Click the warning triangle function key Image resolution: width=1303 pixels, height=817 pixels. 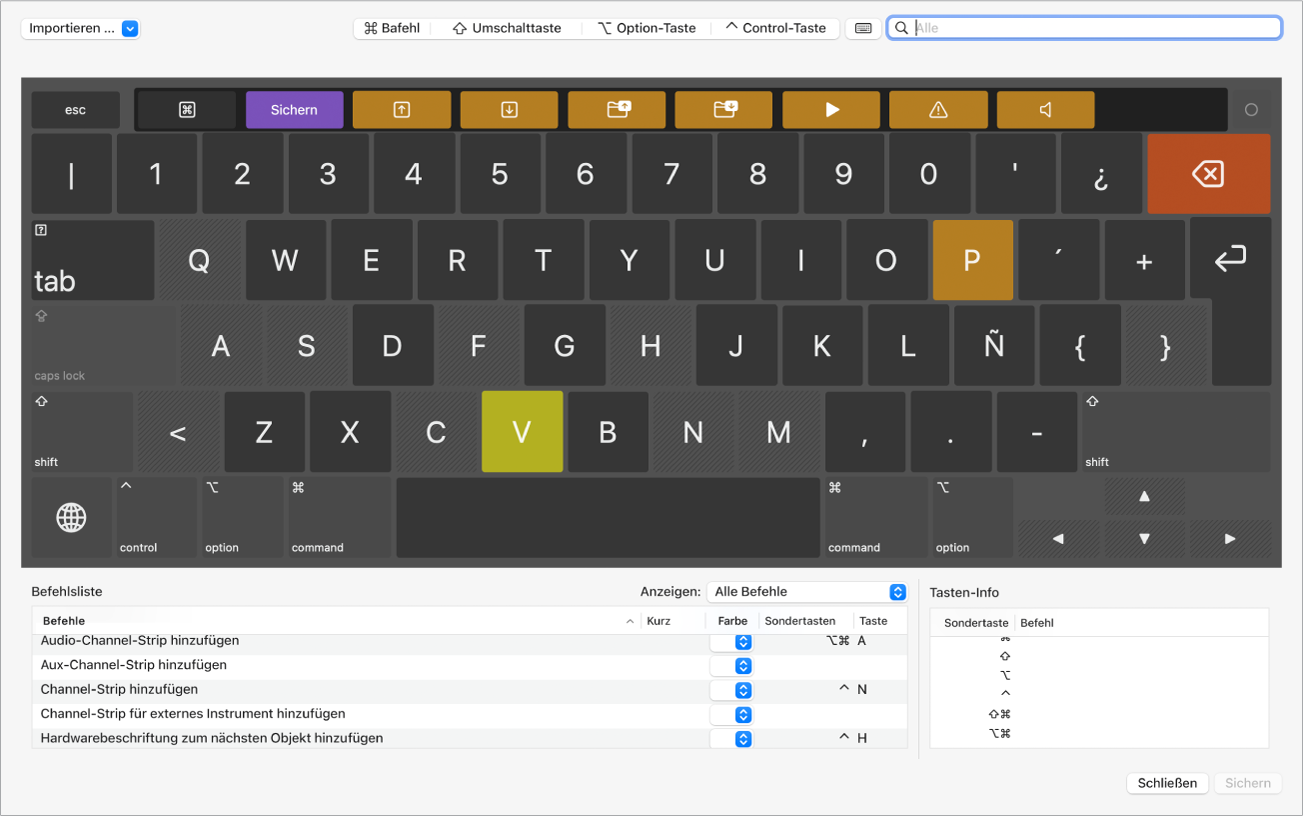938,110
